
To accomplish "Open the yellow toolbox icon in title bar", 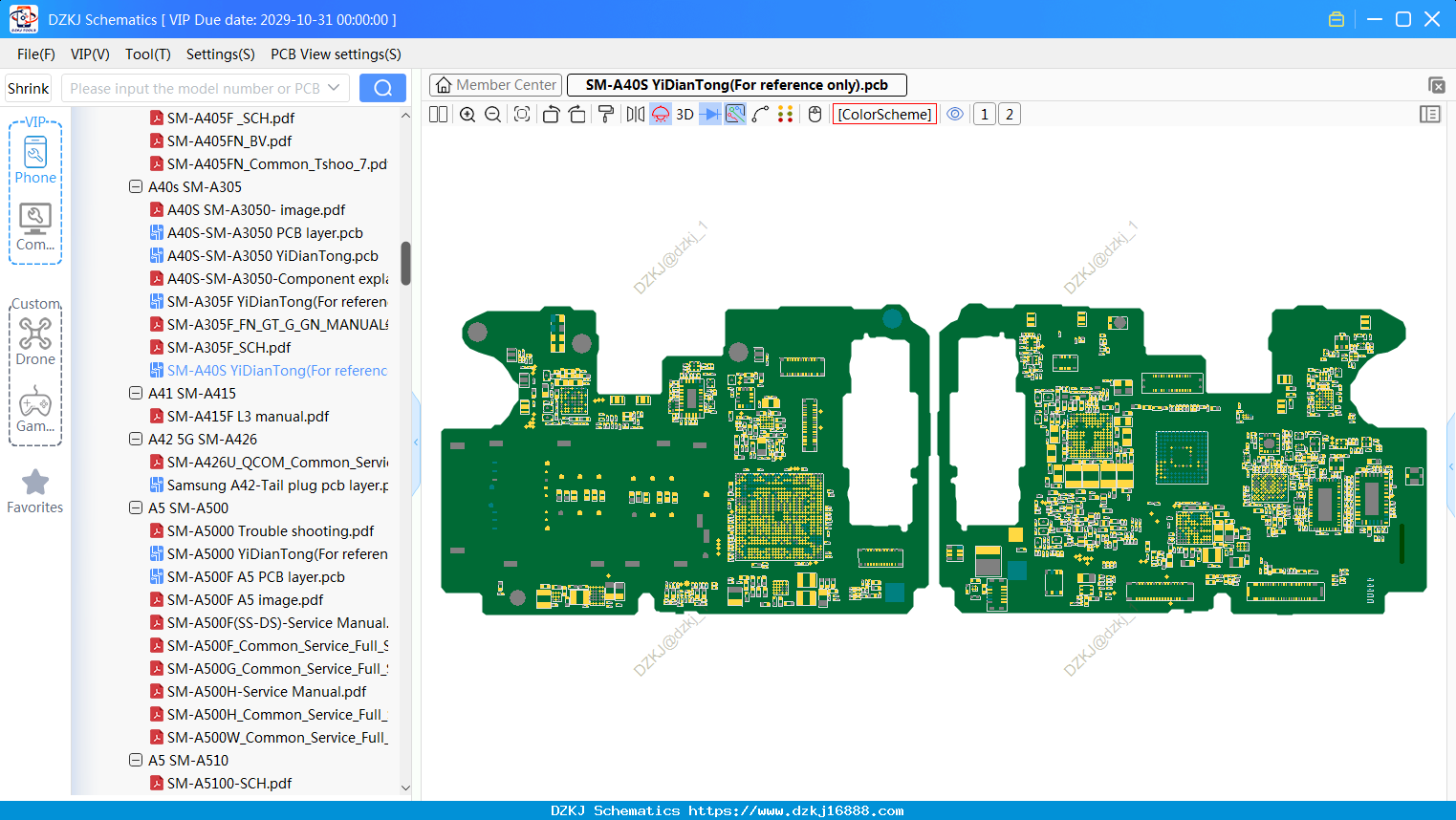I will (1336, 19).
